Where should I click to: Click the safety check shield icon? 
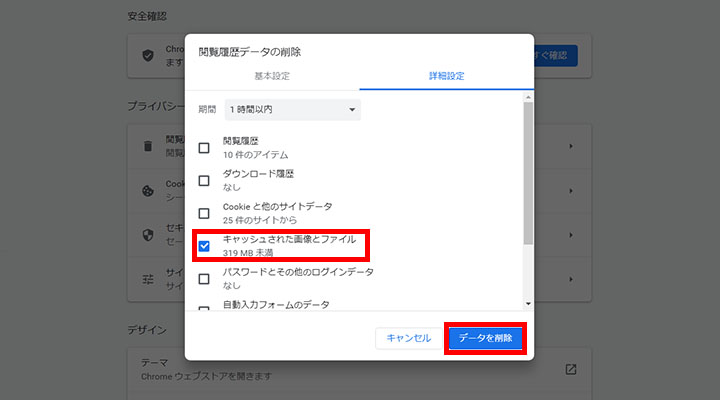(x=148, y=56)
